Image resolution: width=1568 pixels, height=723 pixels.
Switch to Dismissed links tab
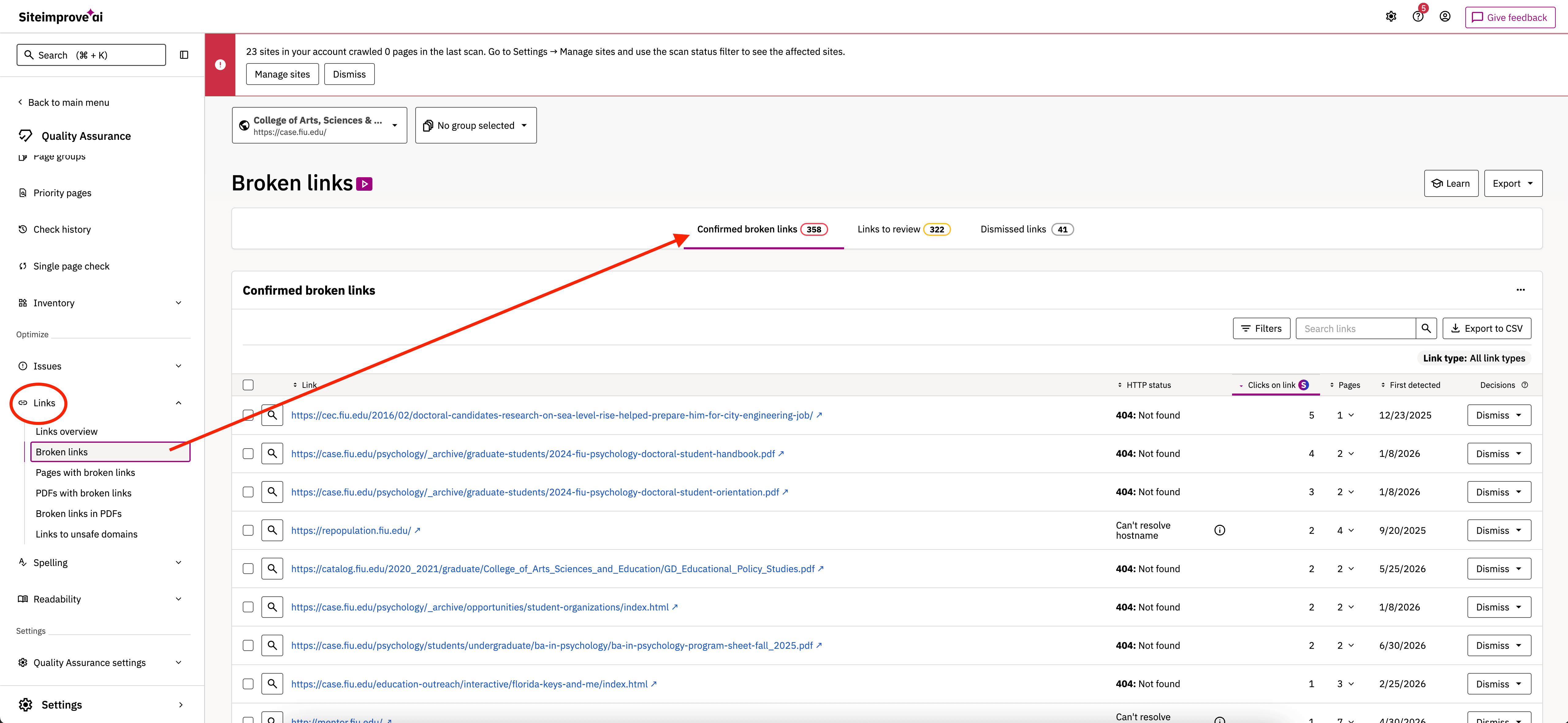pos(1027,229)
